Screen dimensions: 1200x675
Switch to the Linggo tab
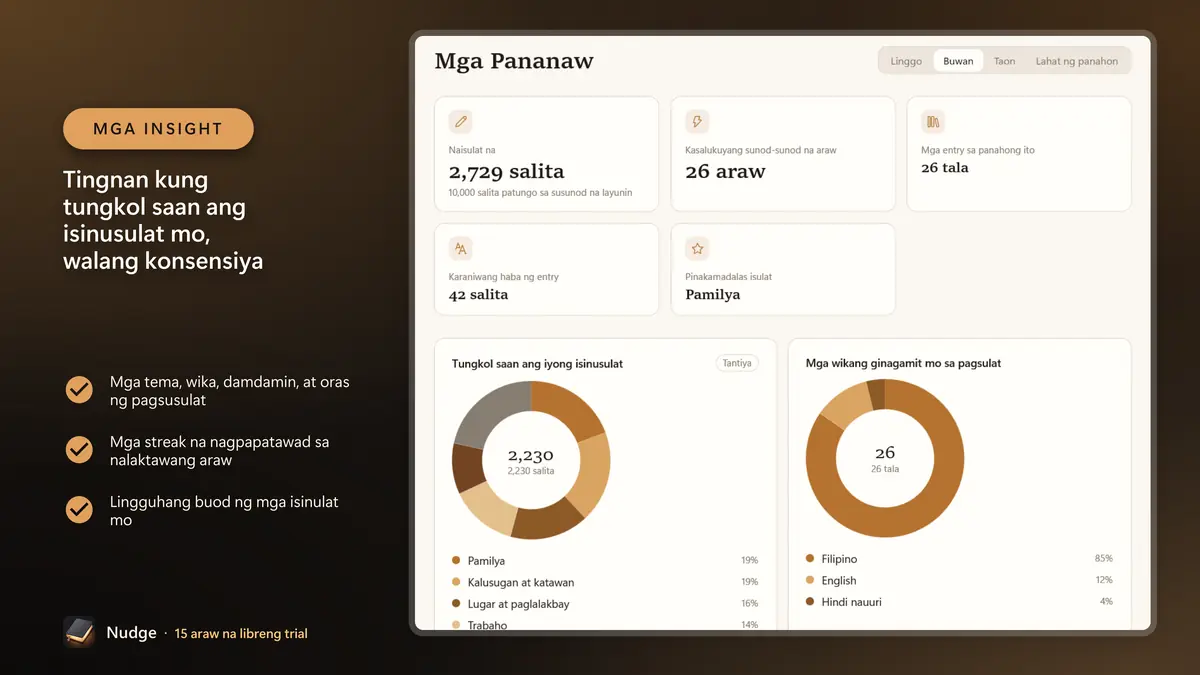pyautogui.click(x=906, y=61)
